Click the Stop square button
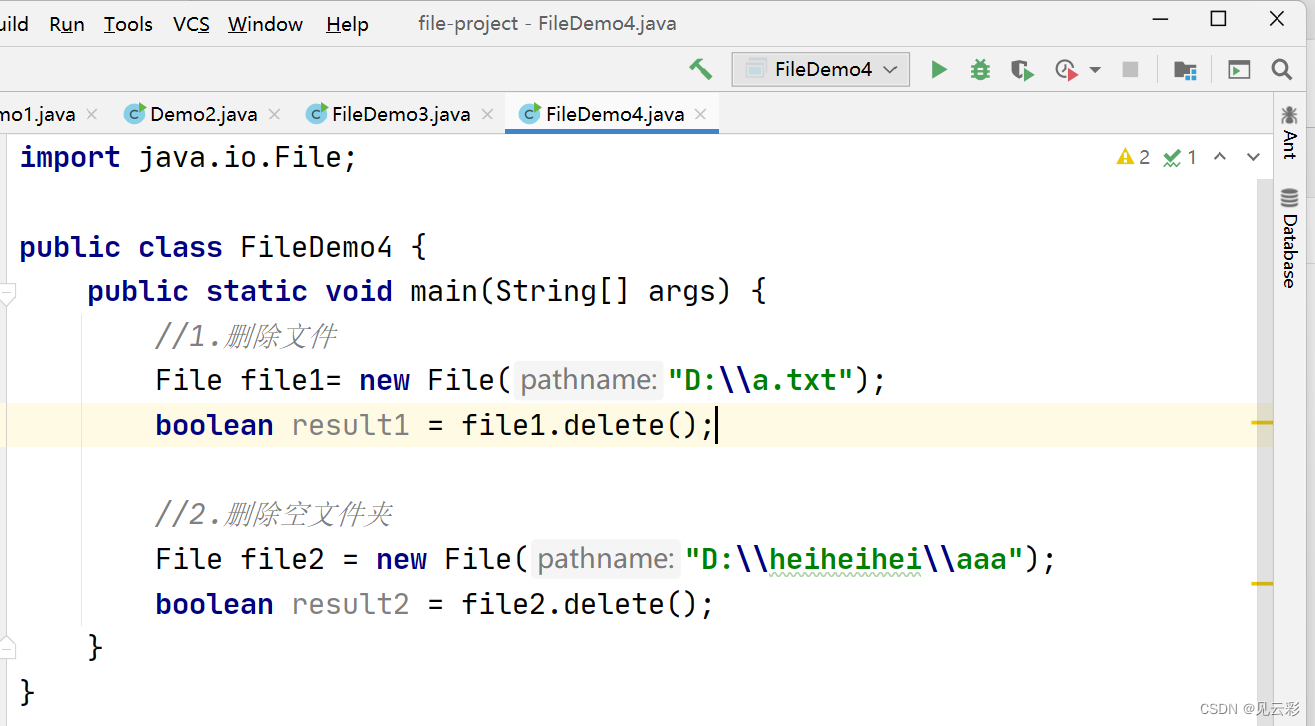Screen dimensions: 1315x726 (x=1130, y=69)
